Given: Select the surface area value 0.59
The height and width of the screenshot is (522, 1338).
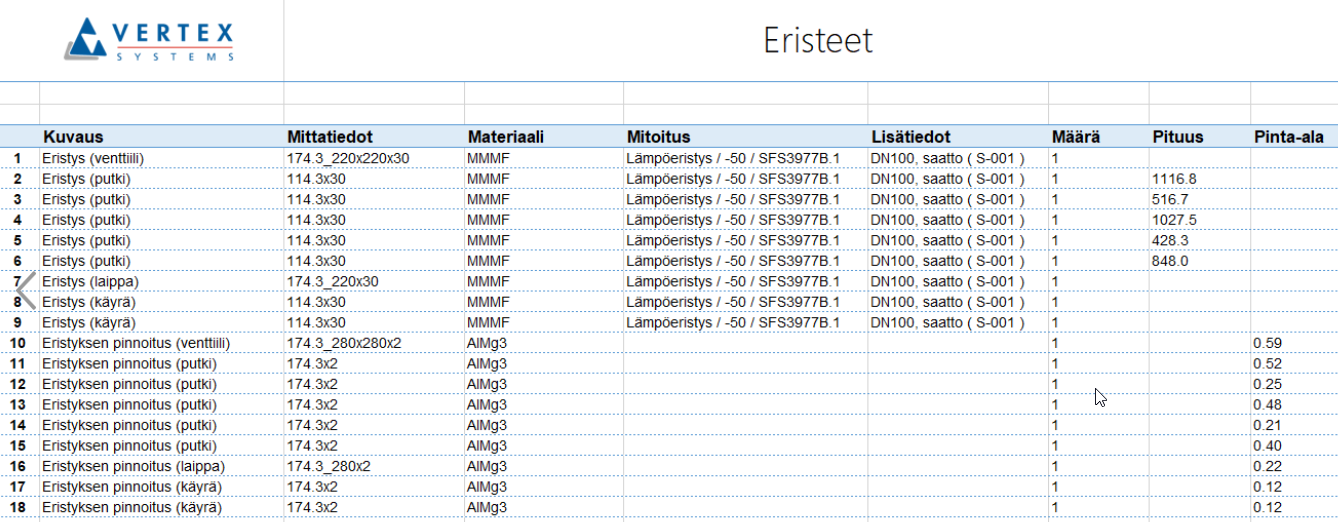Looking at the screenshot, I should click(x=1267, y=343).
